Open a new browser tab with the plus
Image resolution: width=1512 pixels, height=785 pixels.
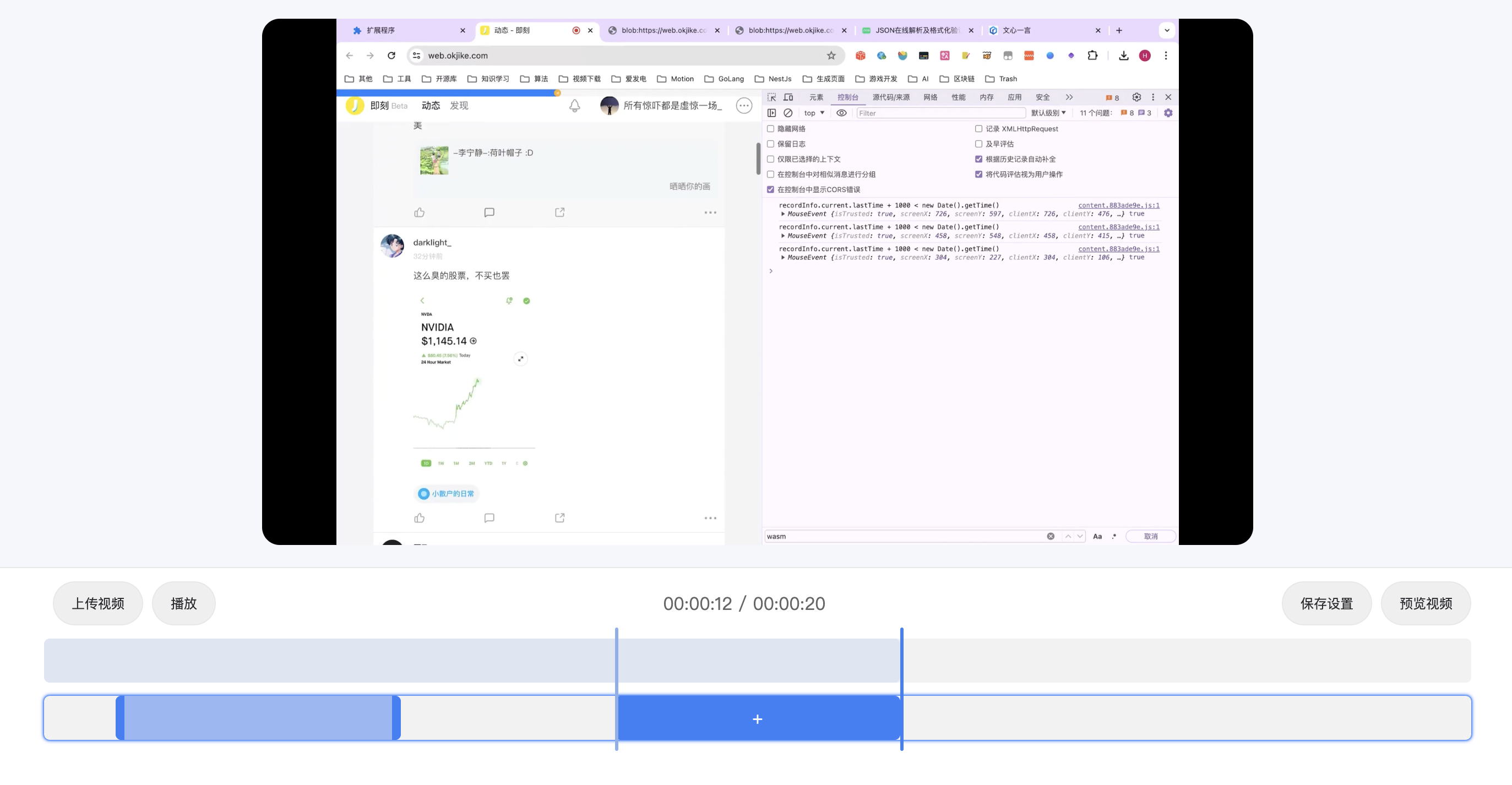(x=1119, y=30)
